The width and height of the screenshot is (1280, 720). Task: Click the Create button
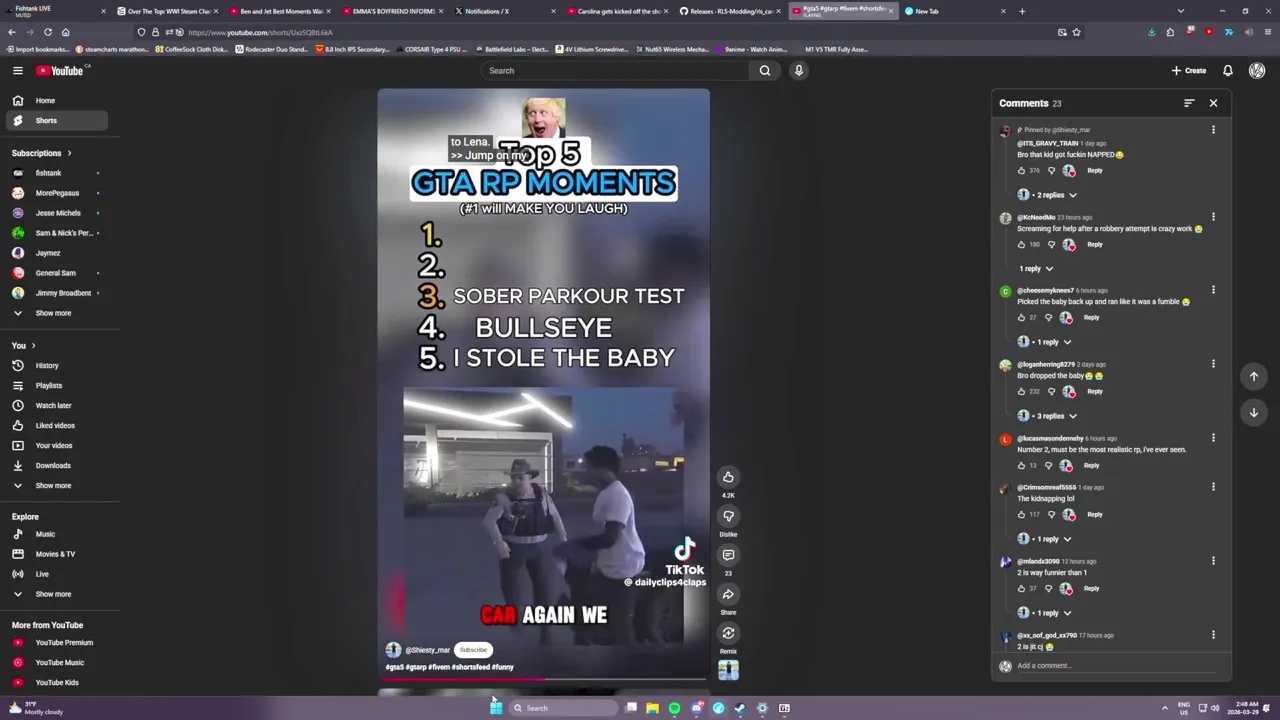click(x=1189, y=70)
